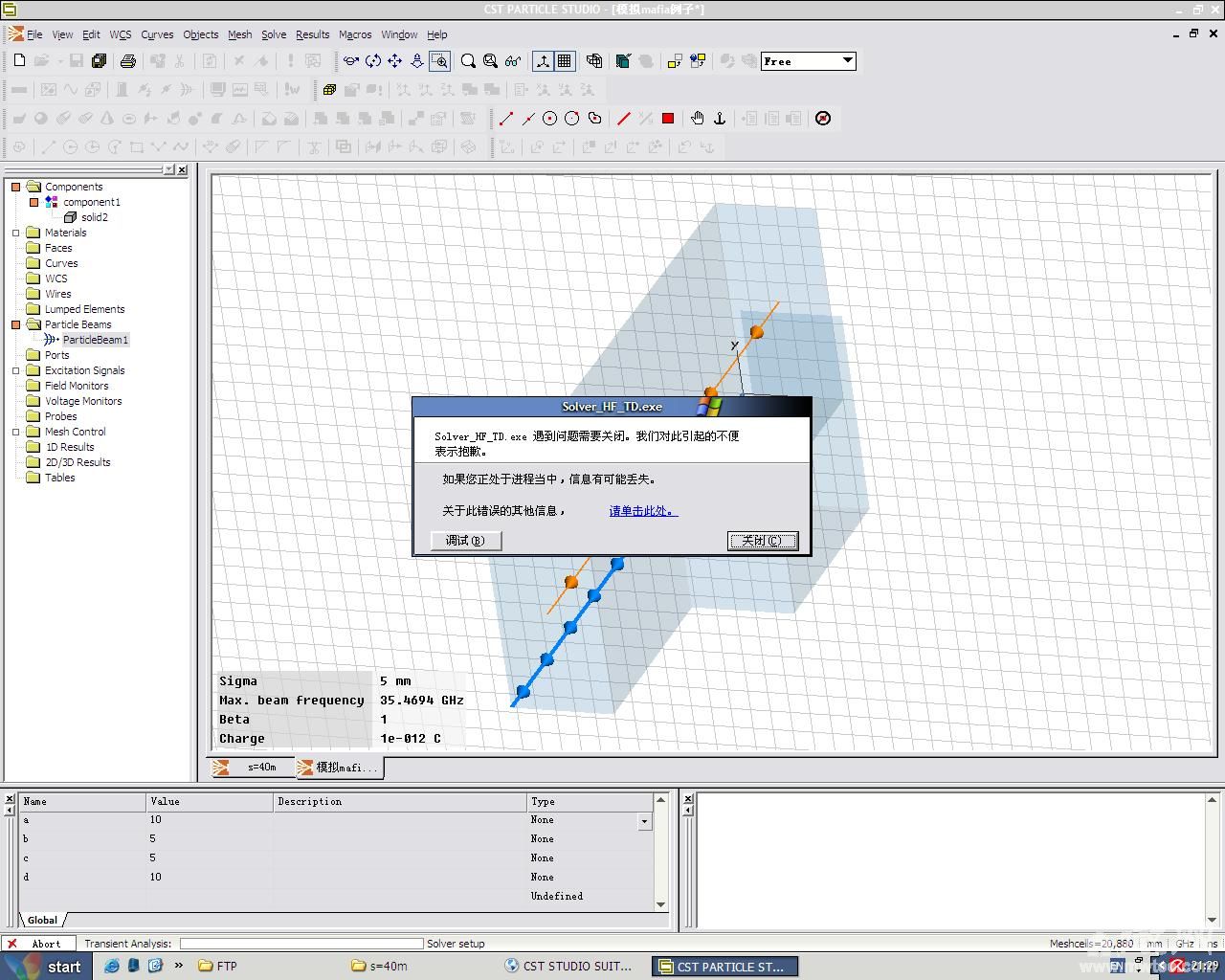Select the Pan view tool
The height and width of the screenshot is (980, 1225).
[395, 60]
